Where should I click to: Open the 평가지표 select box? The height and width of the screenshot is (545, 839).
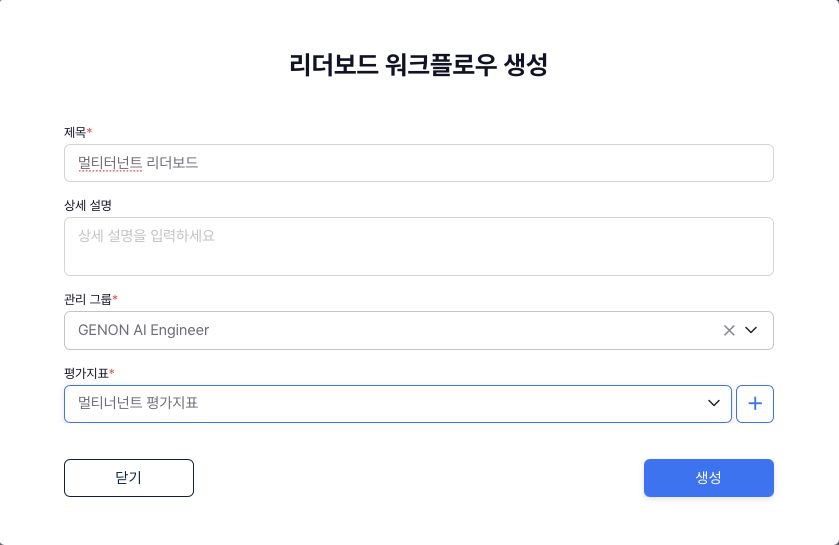point(398,404)
